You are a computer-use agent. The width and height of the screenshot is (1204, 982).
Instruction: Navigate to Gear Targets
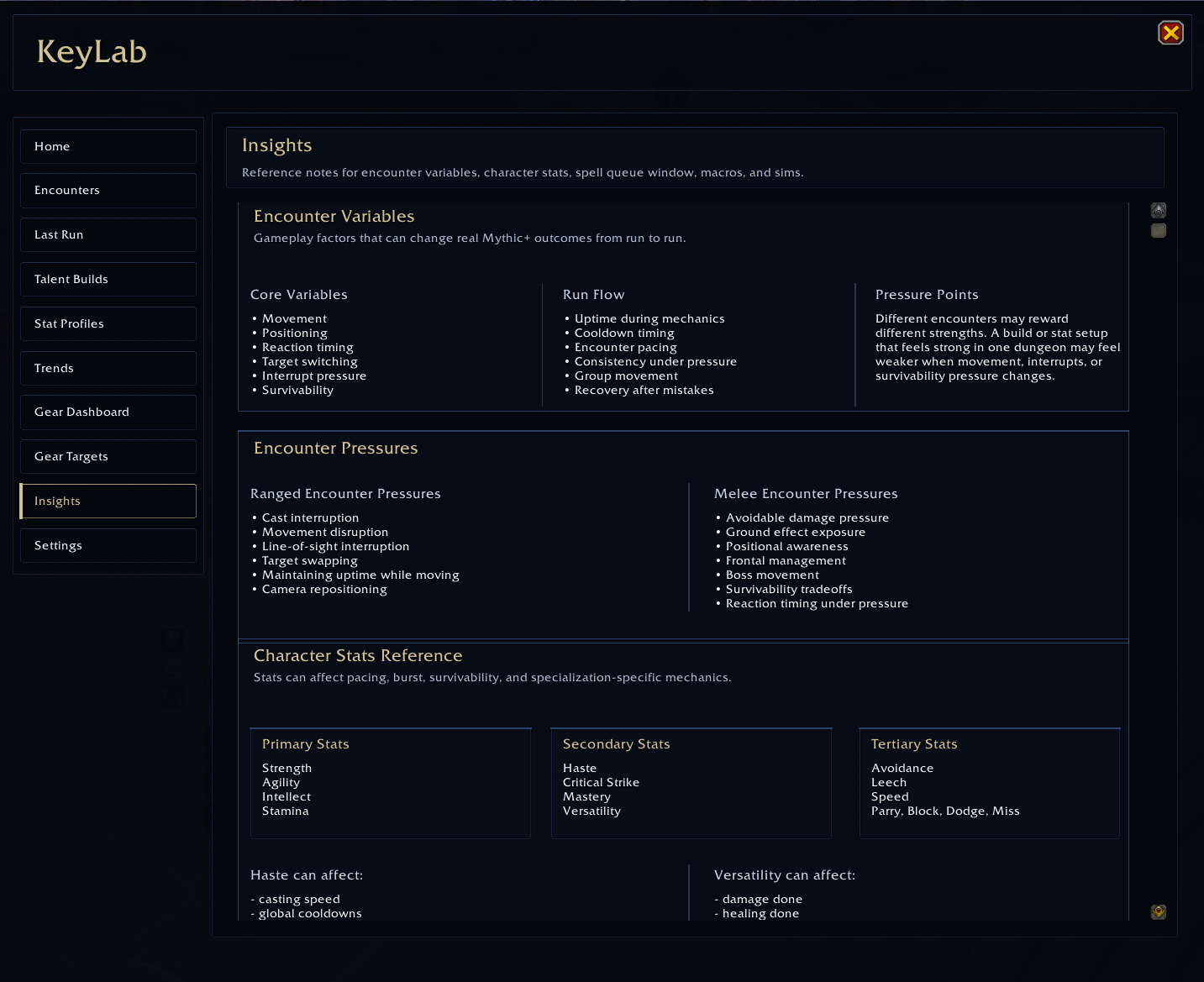(x=108, y=457)
